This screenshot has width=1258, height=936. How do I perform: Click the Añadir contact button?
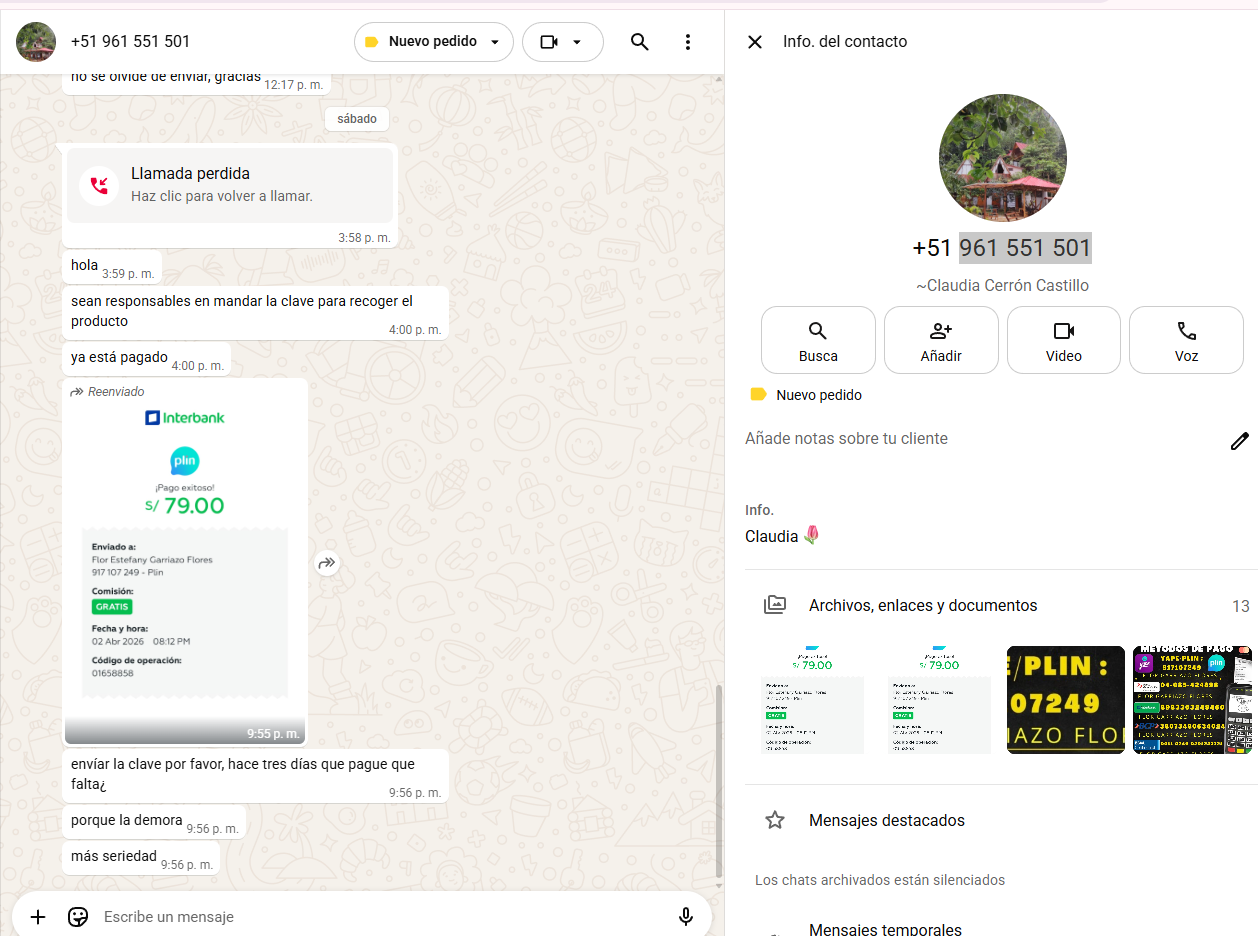pyautogui.click(x=940, y=340)
